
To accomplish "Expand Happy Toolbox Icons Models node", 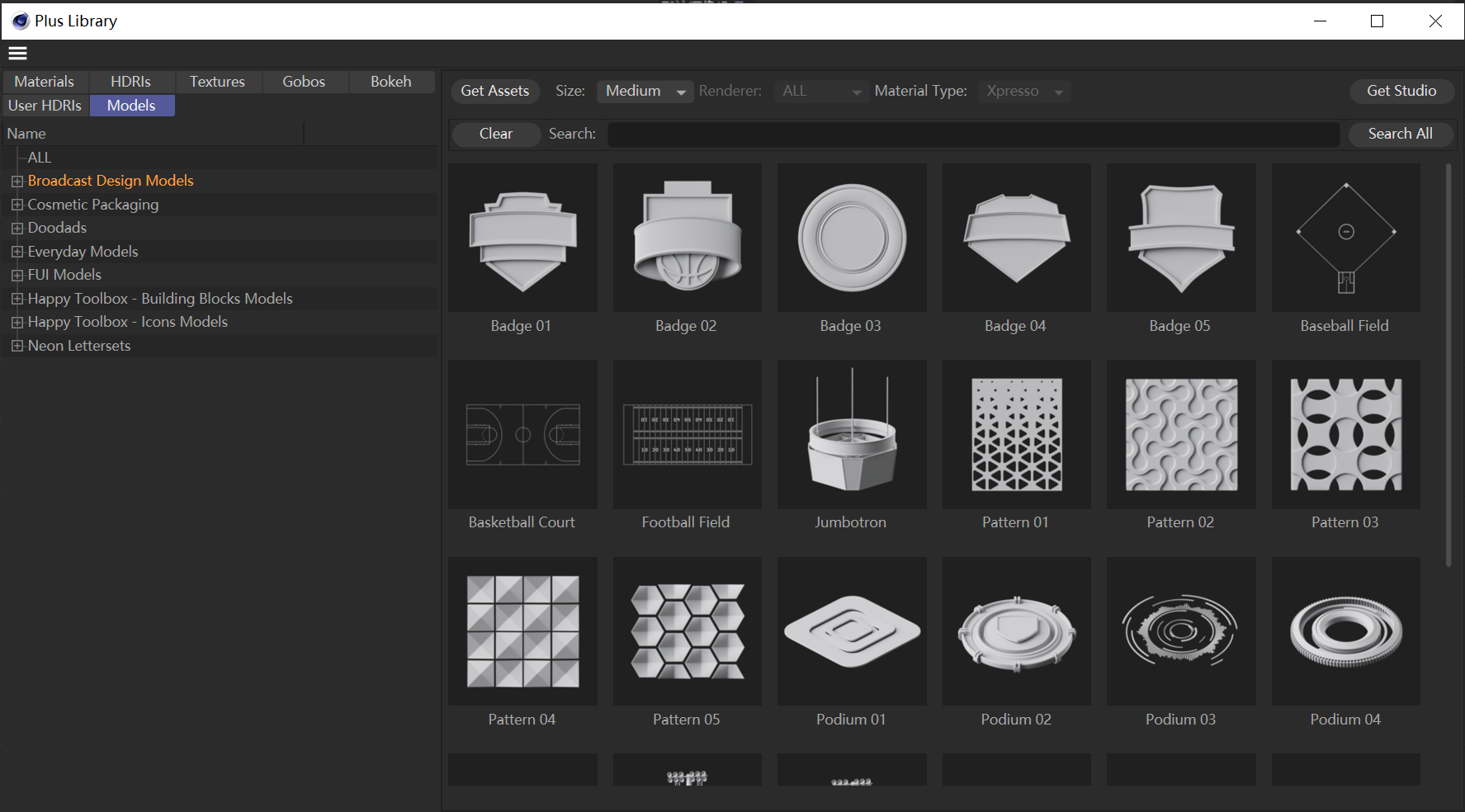I will click(x=17, y=323).
